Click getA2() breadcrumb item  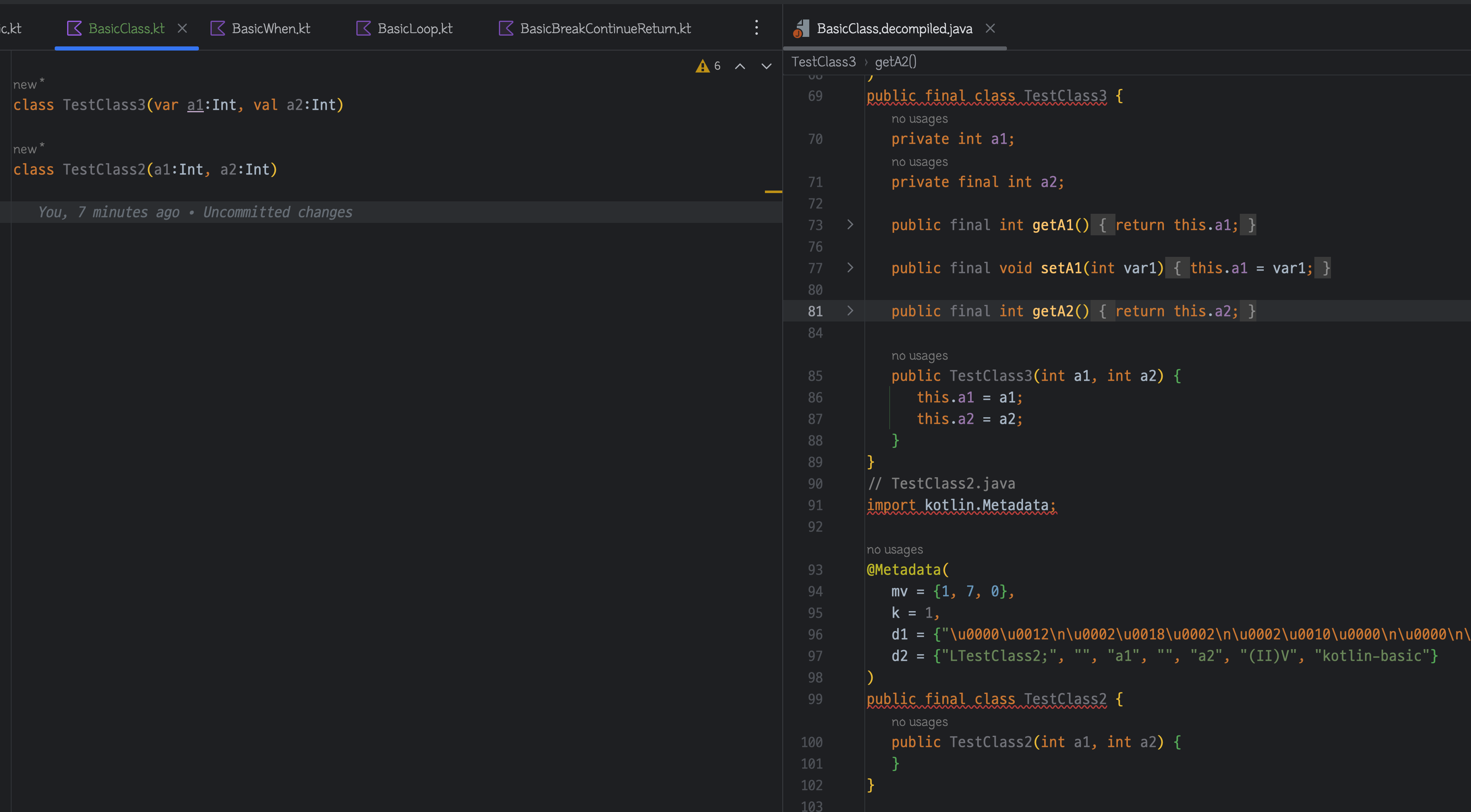895,62
